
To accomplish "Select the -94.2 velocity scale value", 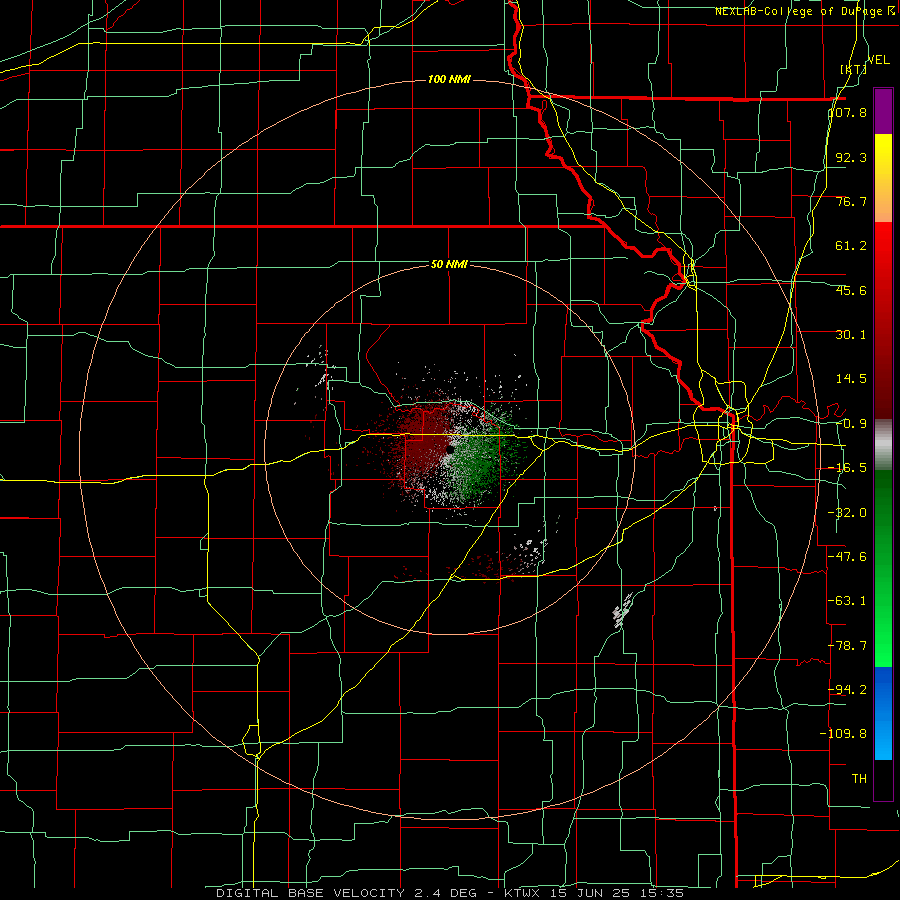I will 848,689.
